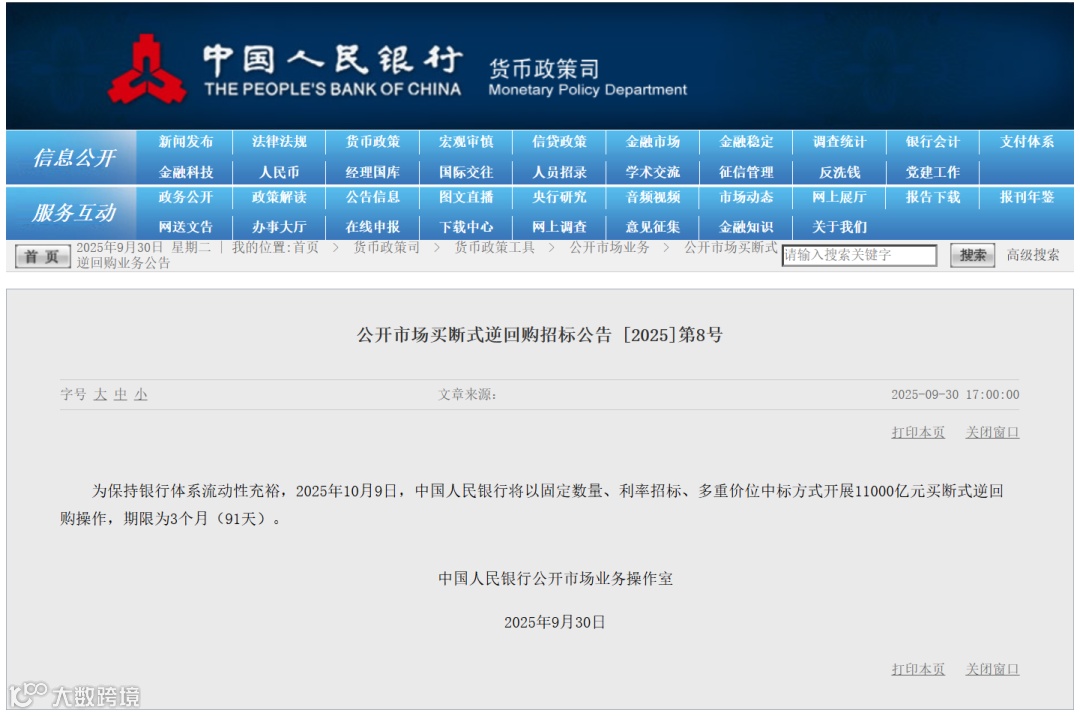This screenshot has height=716, width=1080.
Task: Go to the 银行会计 section
Action: pyautogui.click(x=933, y=142)
